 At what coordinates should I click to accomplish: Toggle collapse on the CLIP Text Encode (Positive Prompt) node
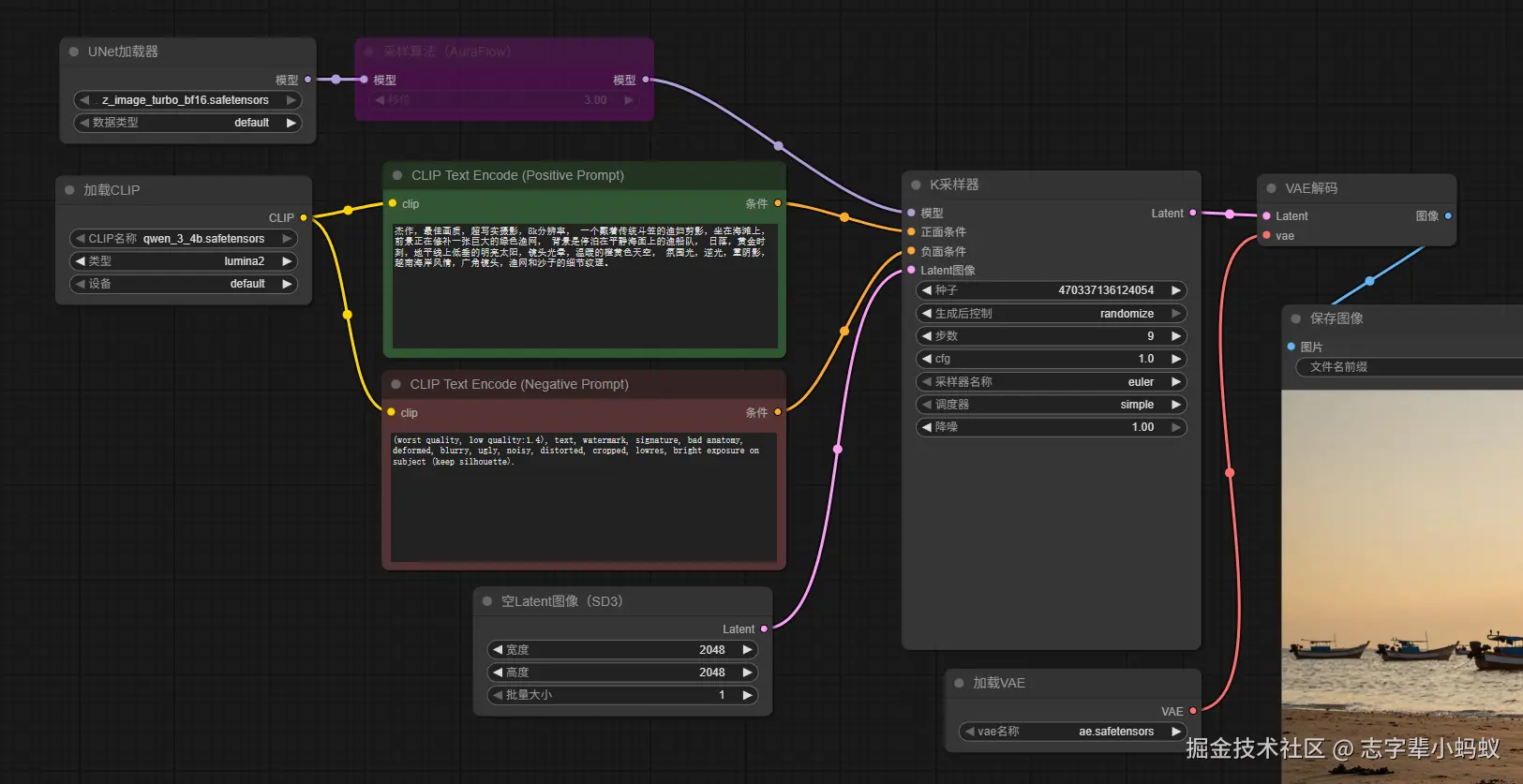click(x=397, y=175)
